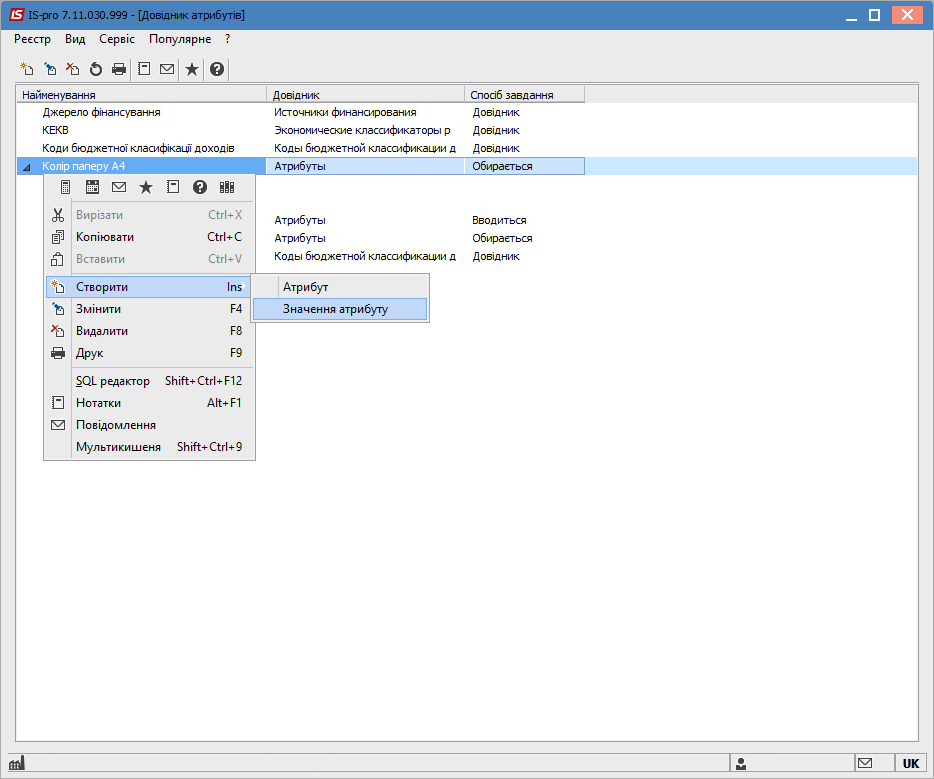Click the user icon in status bar
Viewport: 934px width, 779px height.
pyautogui.click(x=741, y=764)
